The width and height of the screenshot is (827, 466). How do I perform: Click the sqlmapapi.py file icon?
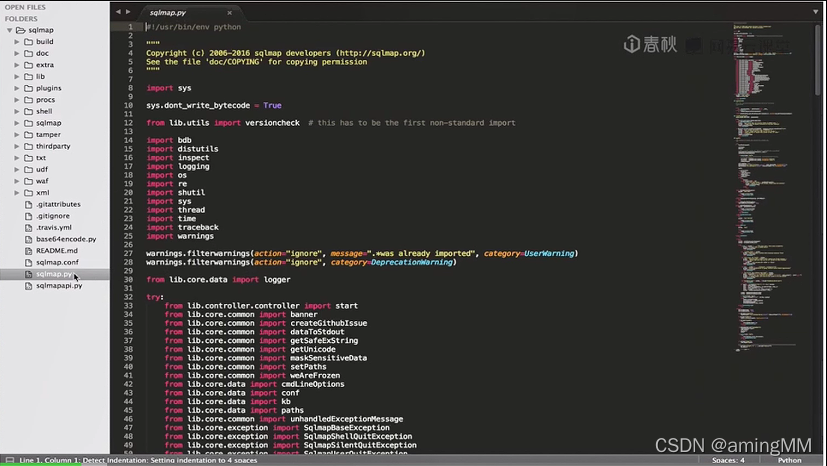[x=28, y=285]
